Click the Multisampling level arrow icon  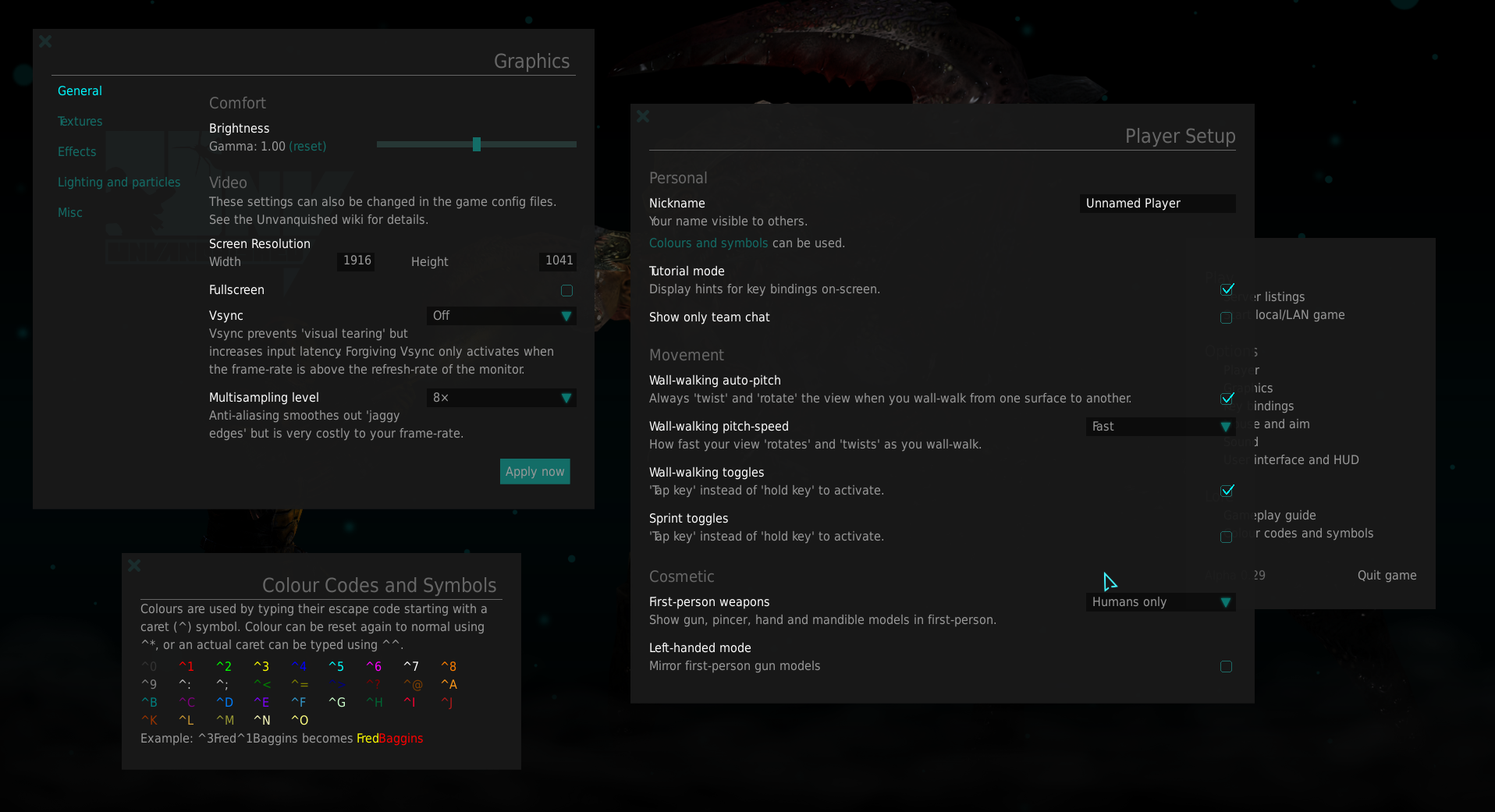point(566,398)
